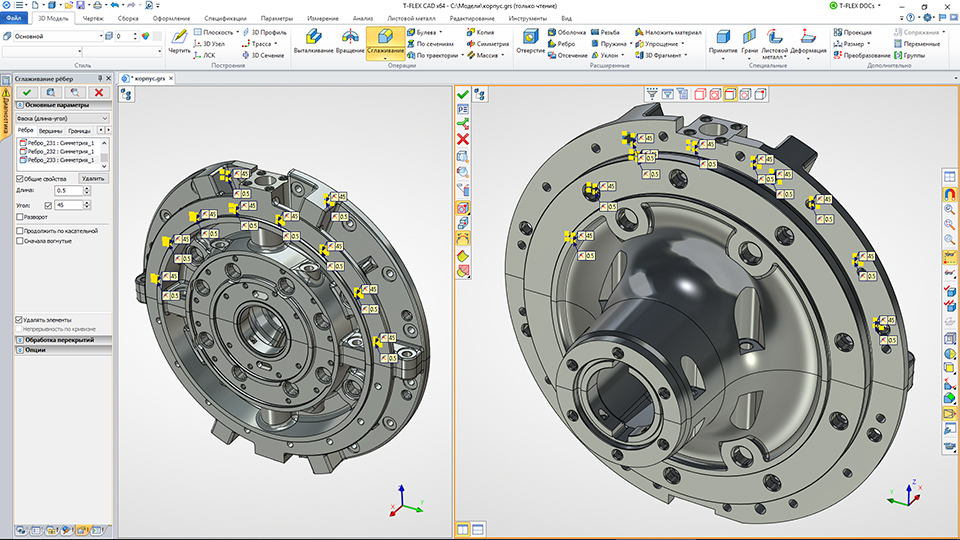Select the 3D Профиль tool

pyautogui.click(x=264, y=32)
